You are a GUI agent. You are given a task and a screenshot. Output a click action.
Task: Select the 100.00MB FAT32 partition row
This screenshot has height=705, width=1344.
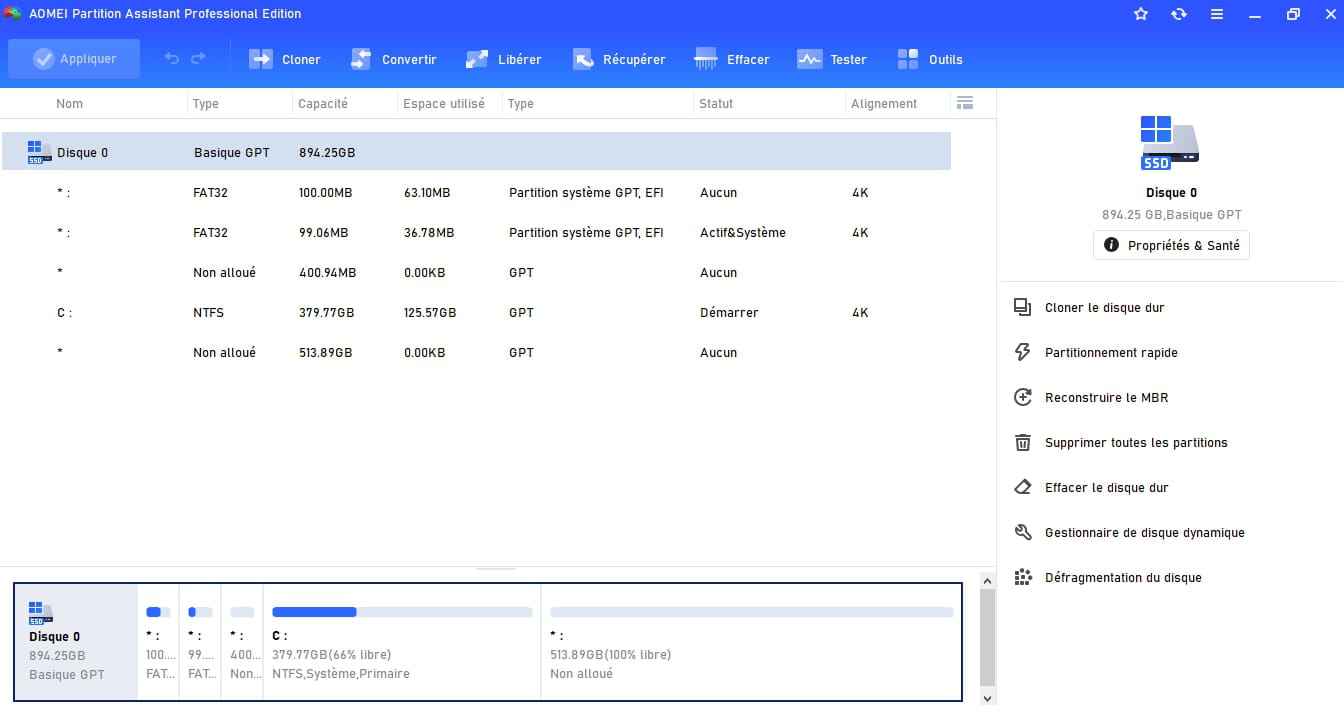tap(476, 193)
